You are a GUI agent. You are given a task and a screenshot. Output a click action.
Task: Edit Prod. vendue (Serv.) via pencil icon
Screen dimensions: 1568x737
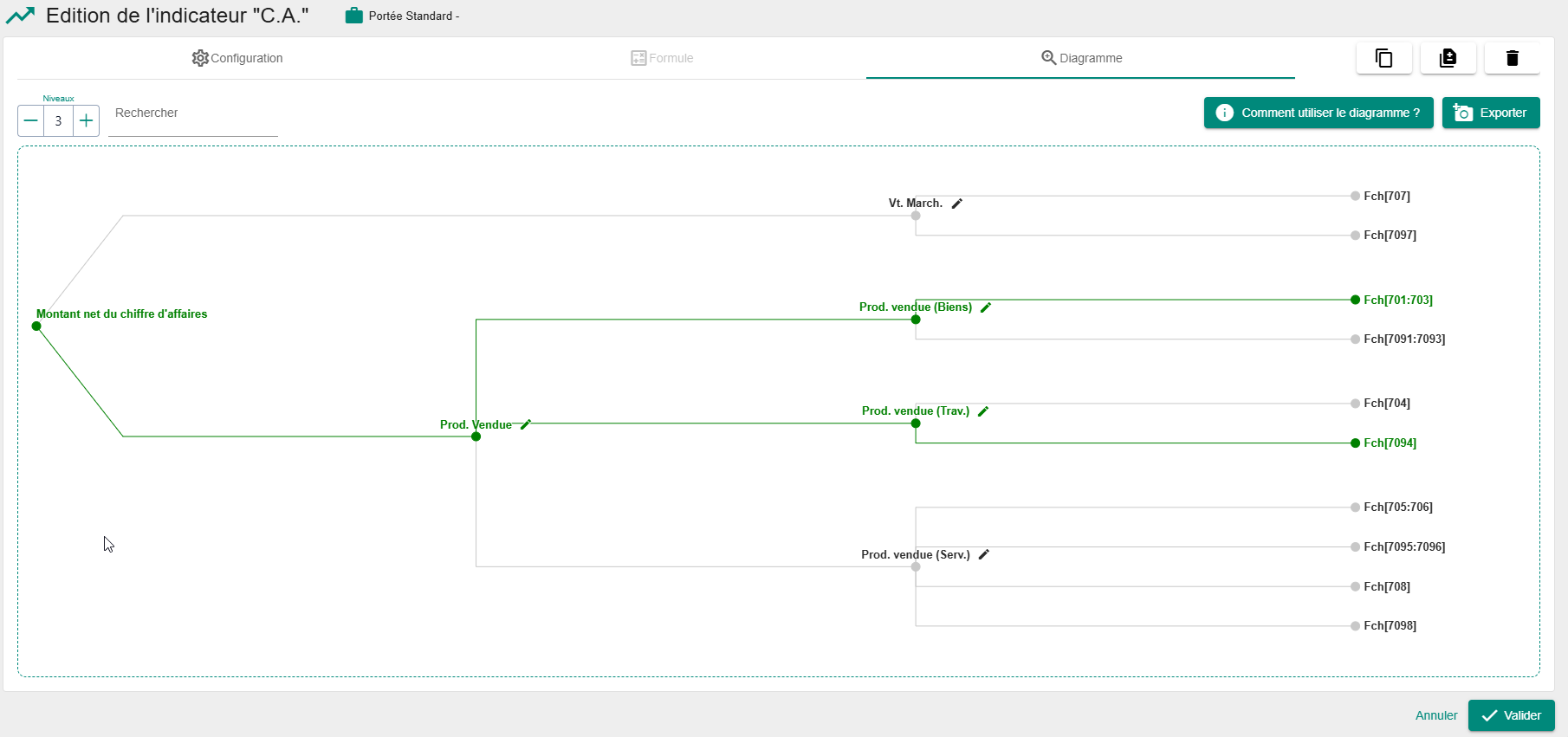pyautogui.click(x=984, y=555)
